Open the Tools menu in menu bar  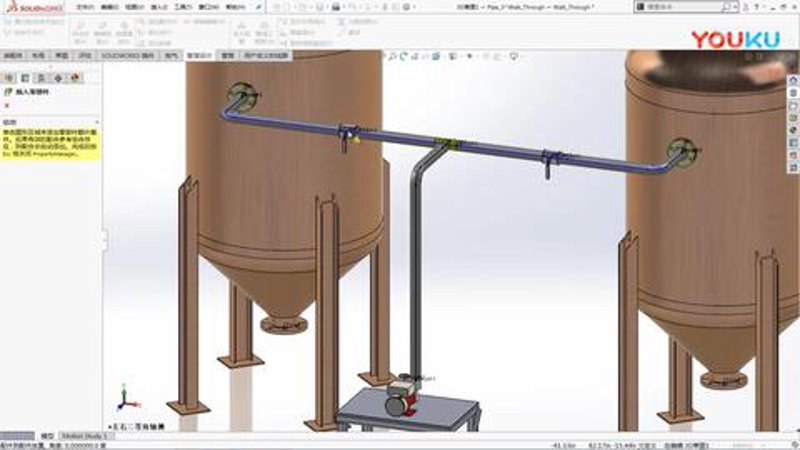pyautogui.click(x=183, y=7)
